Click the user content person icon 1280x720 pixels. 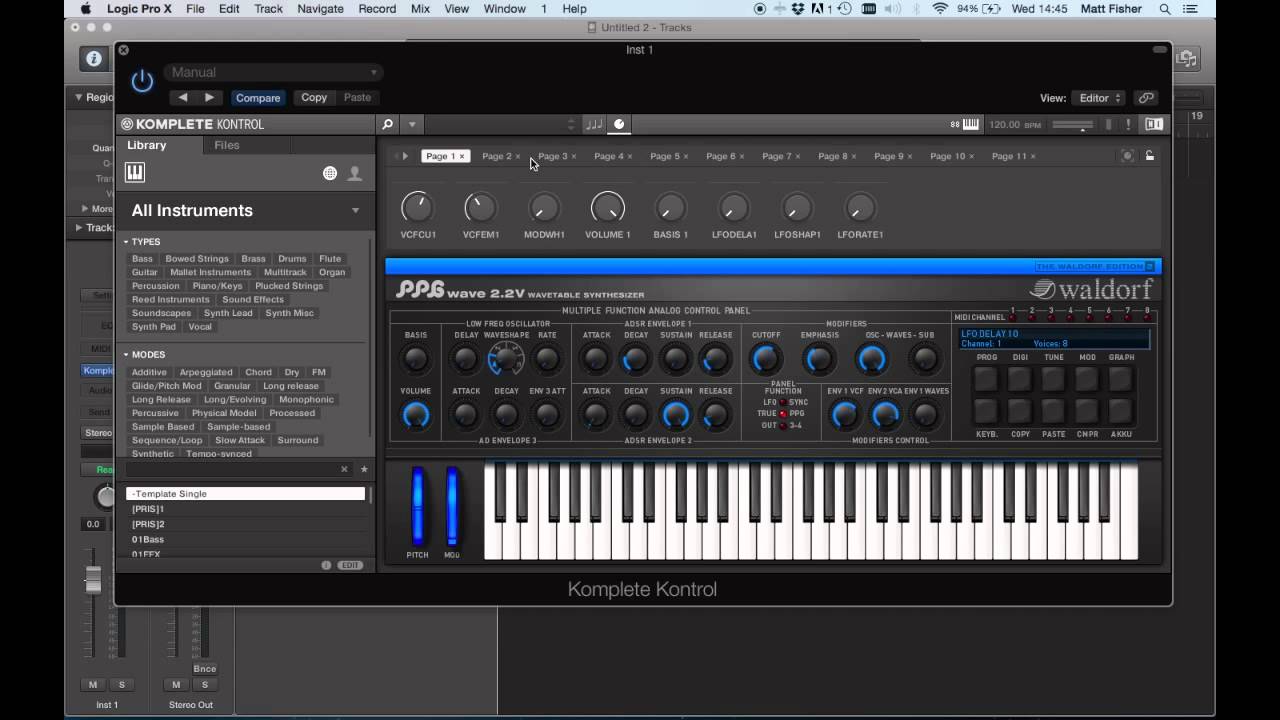pyautogui.click(x=354, y=173)
